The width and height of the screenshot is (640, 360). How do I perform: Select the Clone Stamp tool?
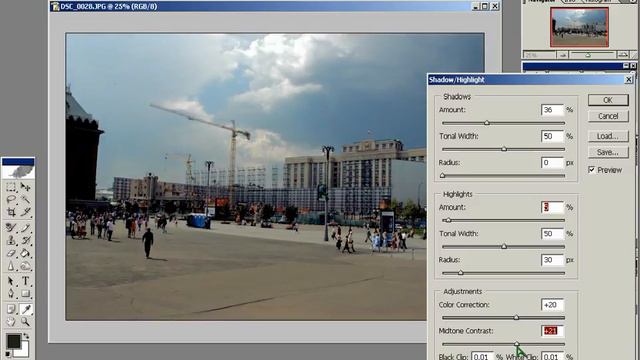pyautogui.click(x=11, y=240)
